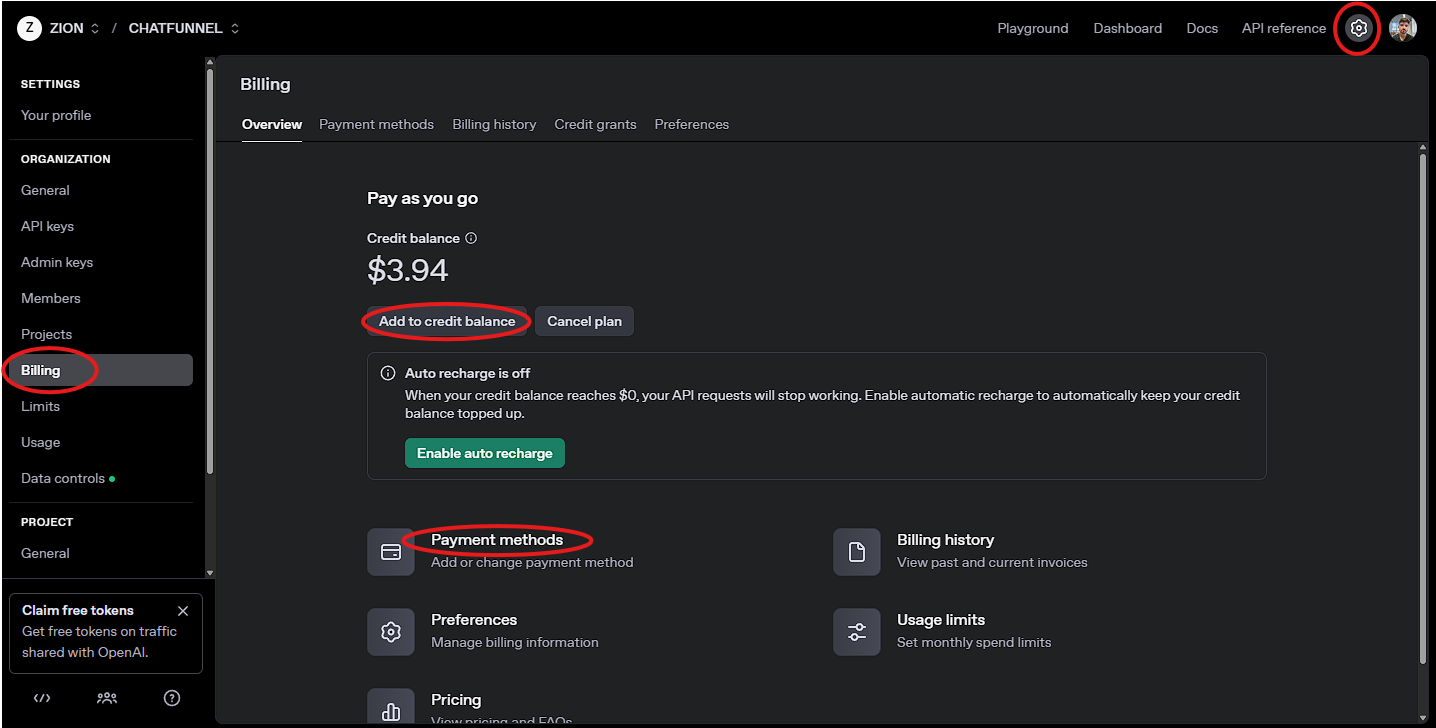The width and height of the screenshot is (1436, 728).
Task: Click the Auto recharge info icon
Action: pos(388,373)
